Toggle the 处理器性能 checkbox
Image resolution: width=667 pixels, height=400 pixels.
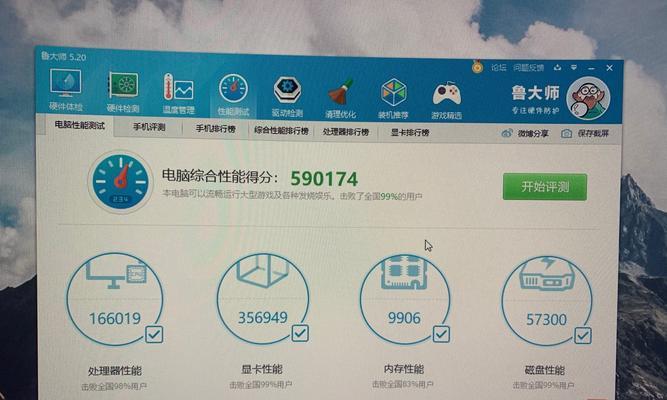154,334
